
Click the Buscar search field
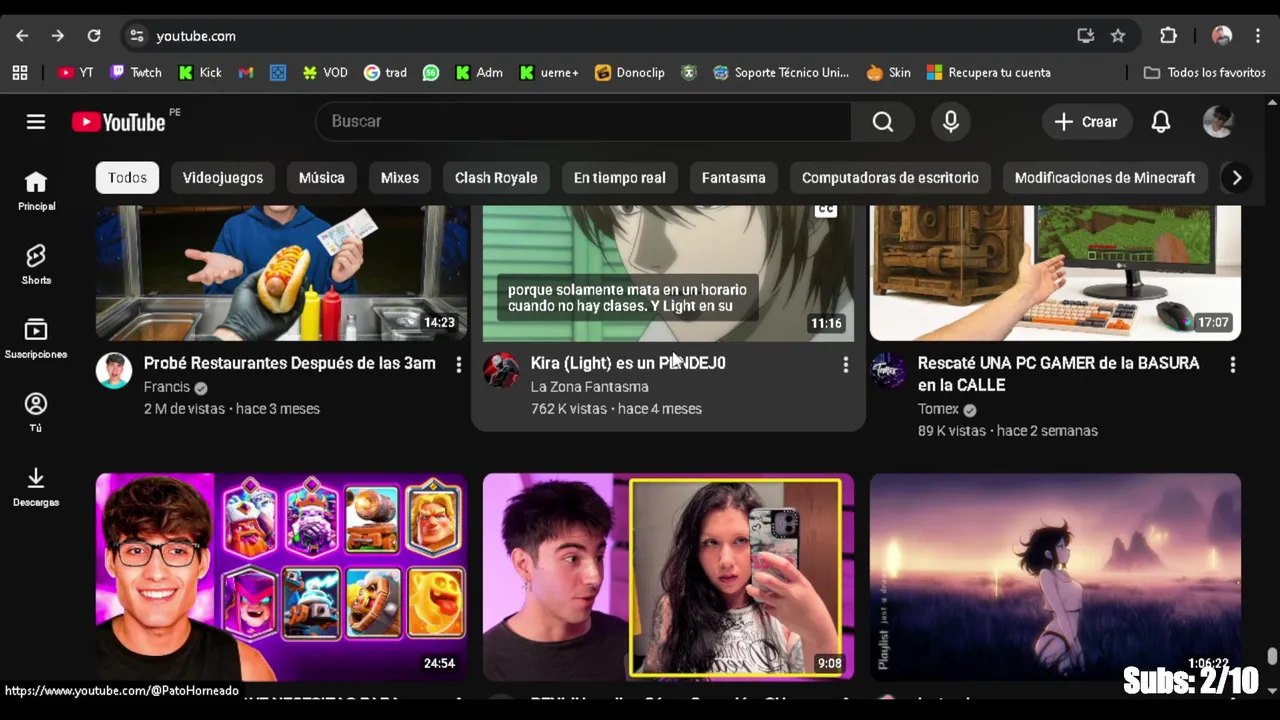[584, 122]
